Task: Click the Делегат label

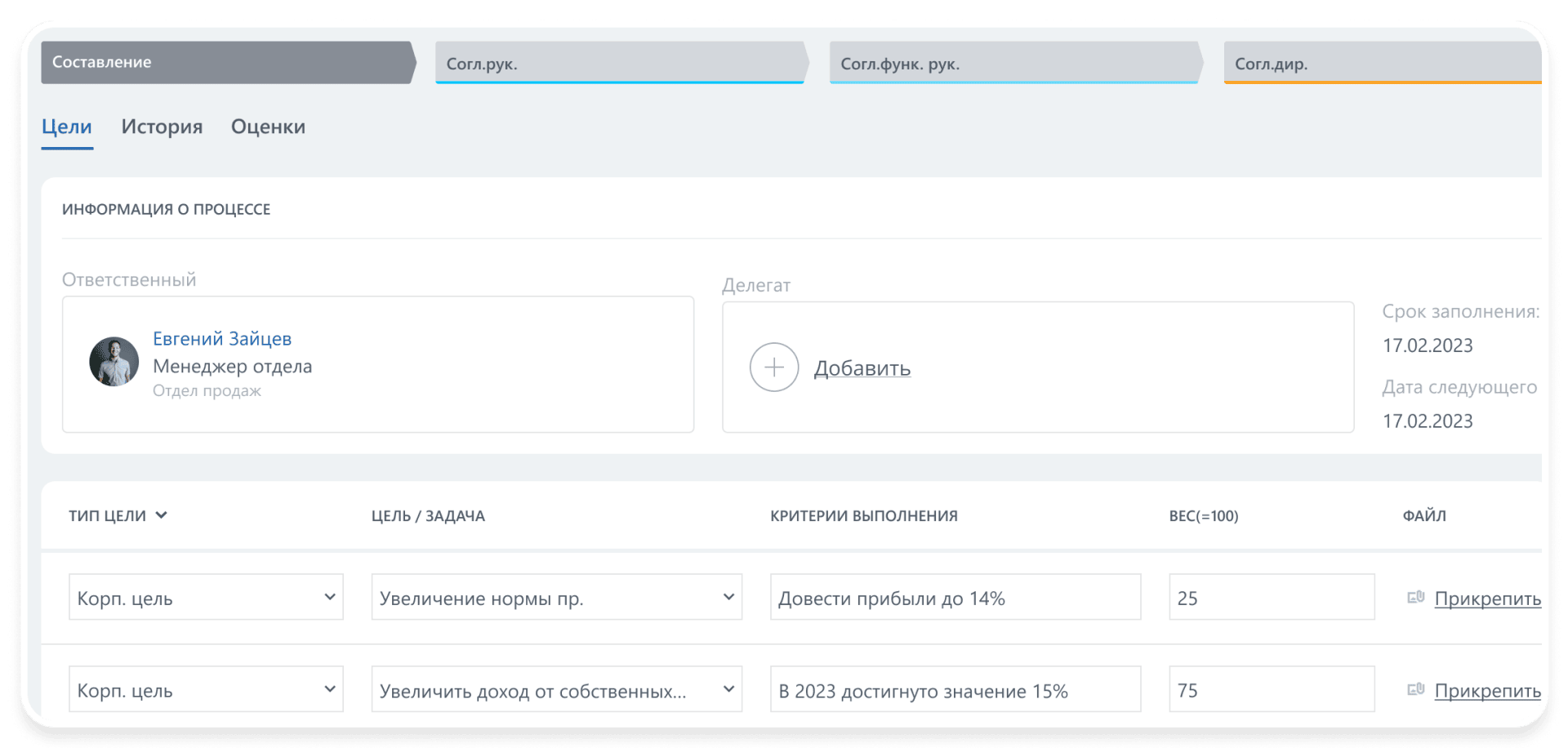Action: (x=756, y=286)
